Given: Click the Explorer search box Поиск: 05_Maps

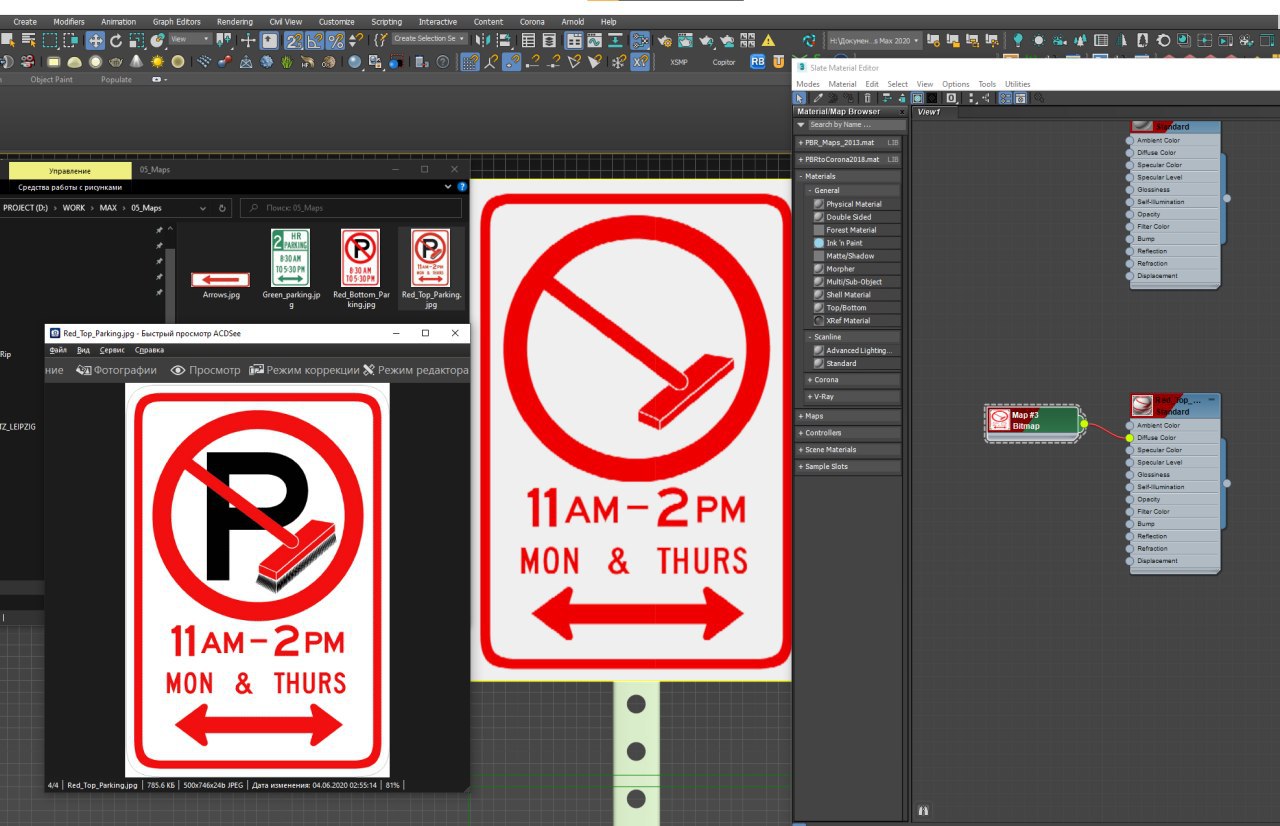Looking at the screenshot, I should pos(351,208).
